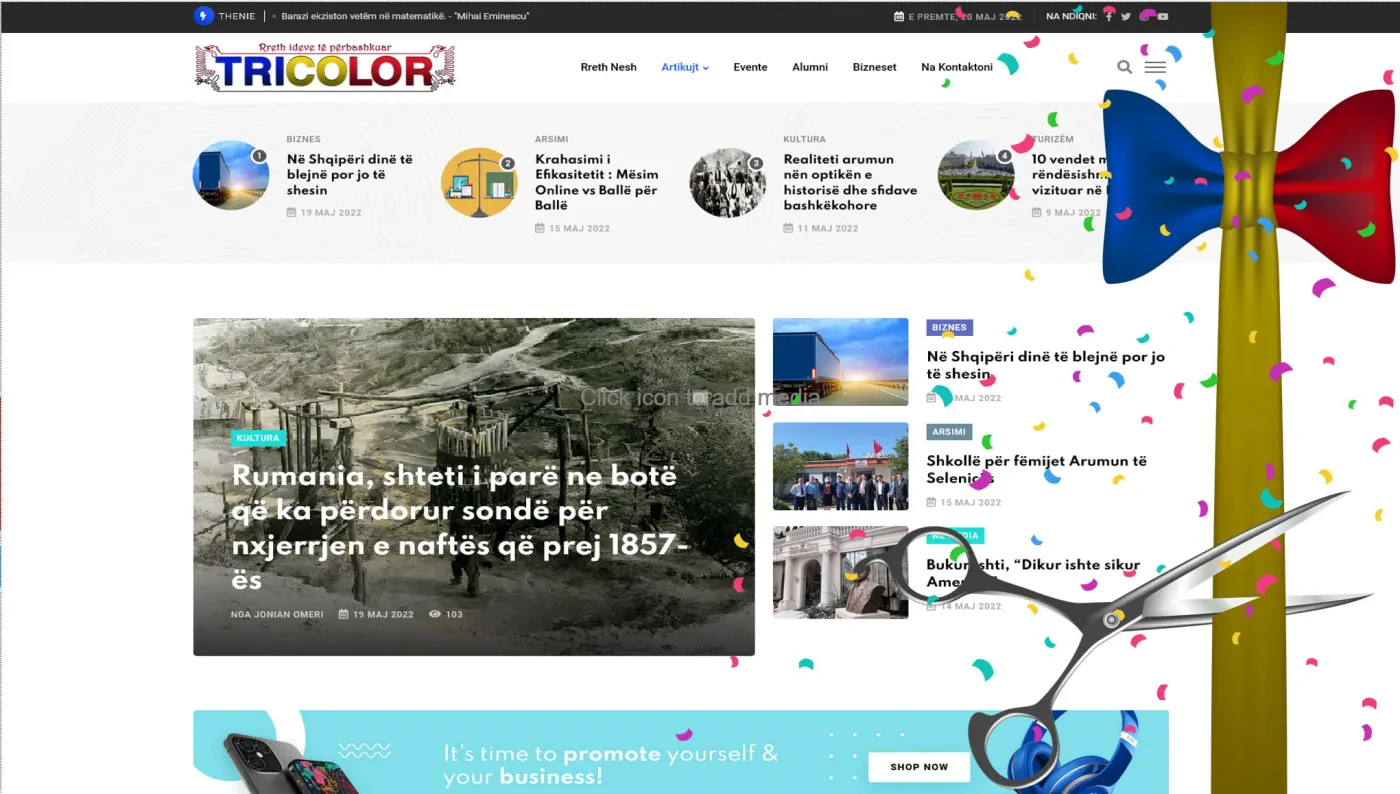1400x794 pixels.
Task: Open the YouTube channel icon
Action: tap(1163, 16)
